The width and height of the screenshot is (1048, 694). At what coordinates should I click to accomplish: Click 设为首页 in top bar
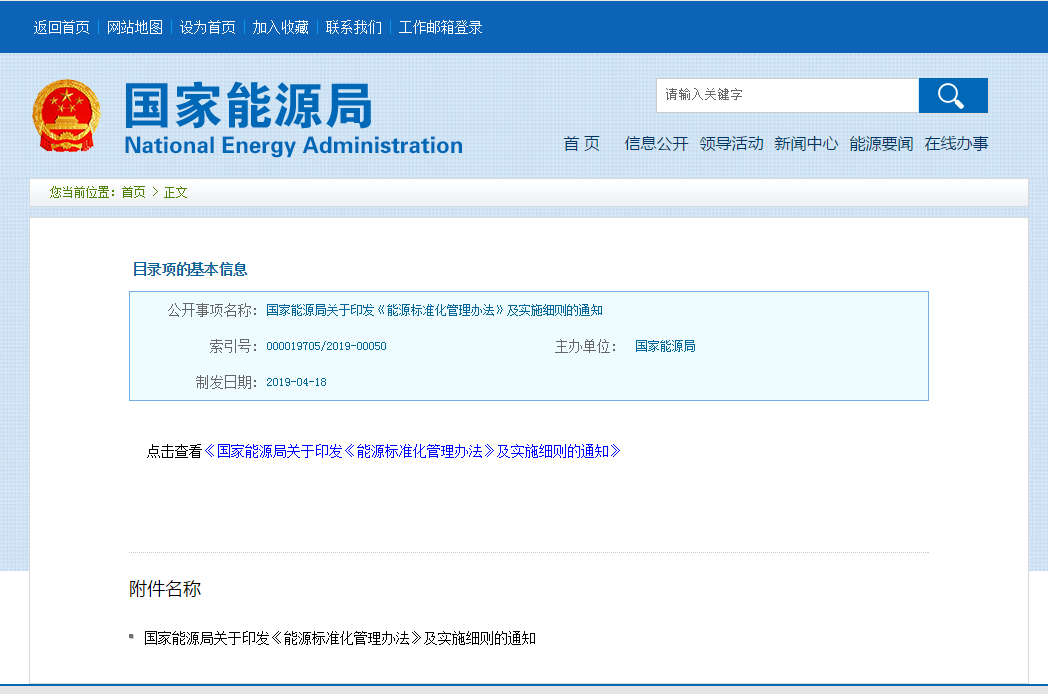coord(207,27)
